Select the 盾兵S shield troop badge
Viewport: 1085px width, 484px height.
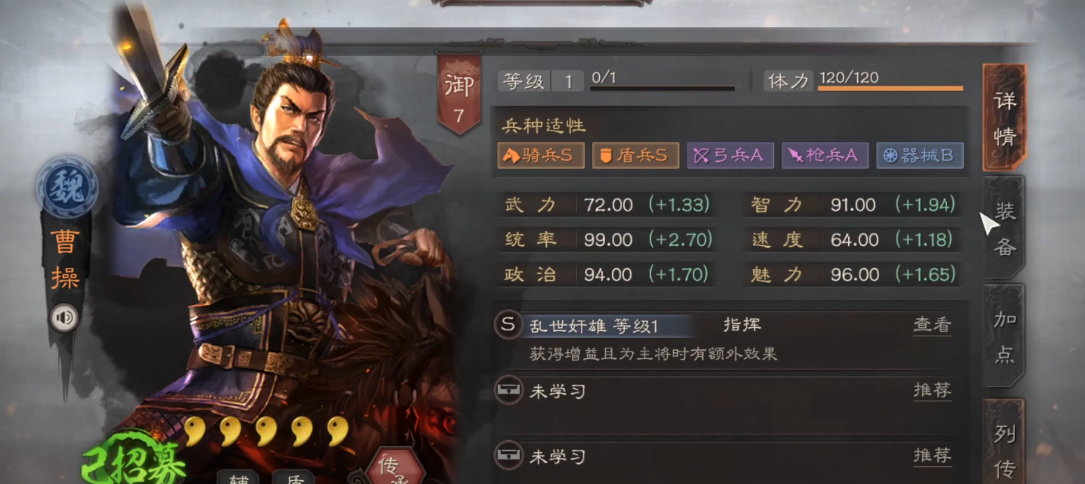click(635, 156)
